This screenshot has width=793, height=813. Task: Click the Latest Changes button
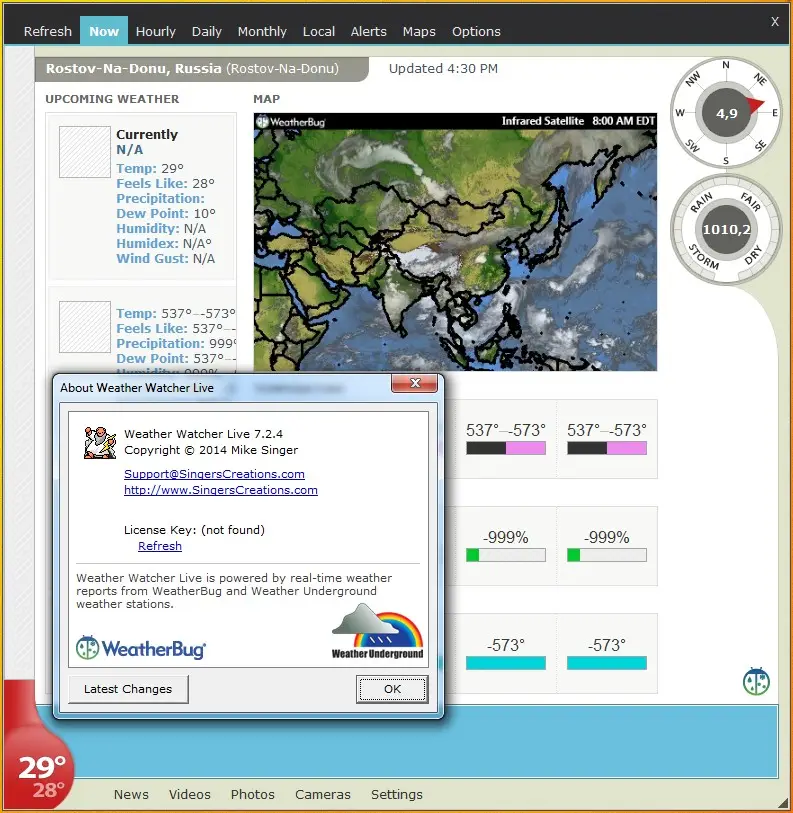(x=128, y=689)
